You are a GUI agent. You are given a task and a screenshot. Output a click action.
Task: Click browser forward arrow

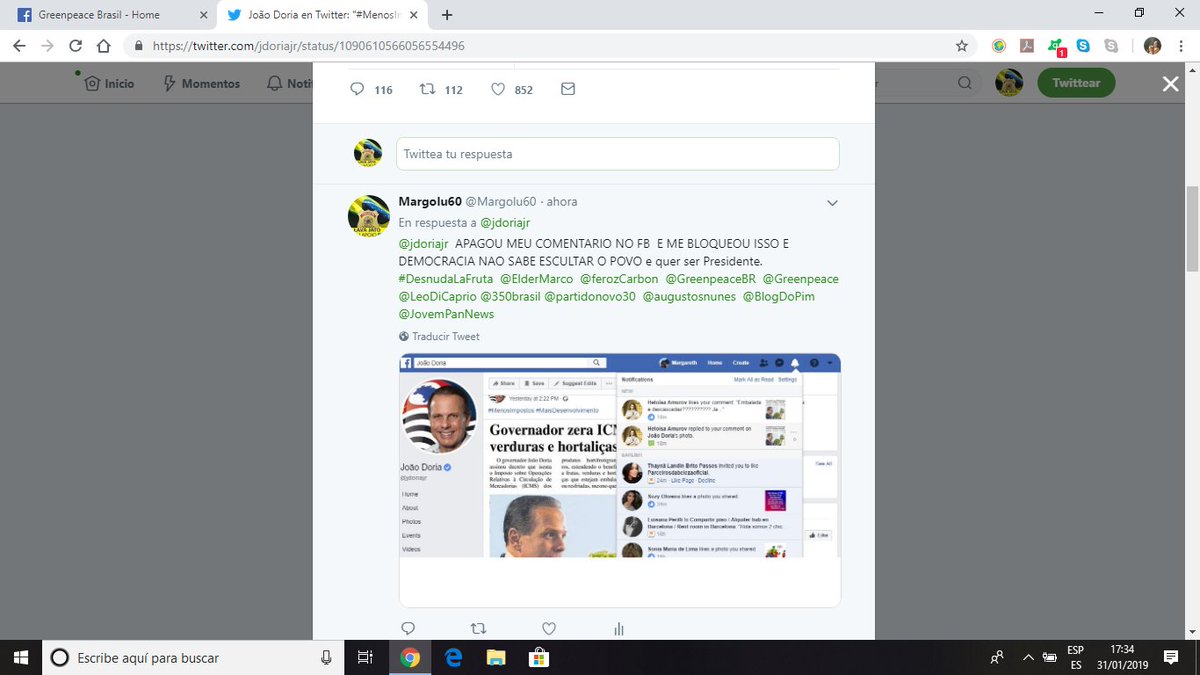[48, 46]
